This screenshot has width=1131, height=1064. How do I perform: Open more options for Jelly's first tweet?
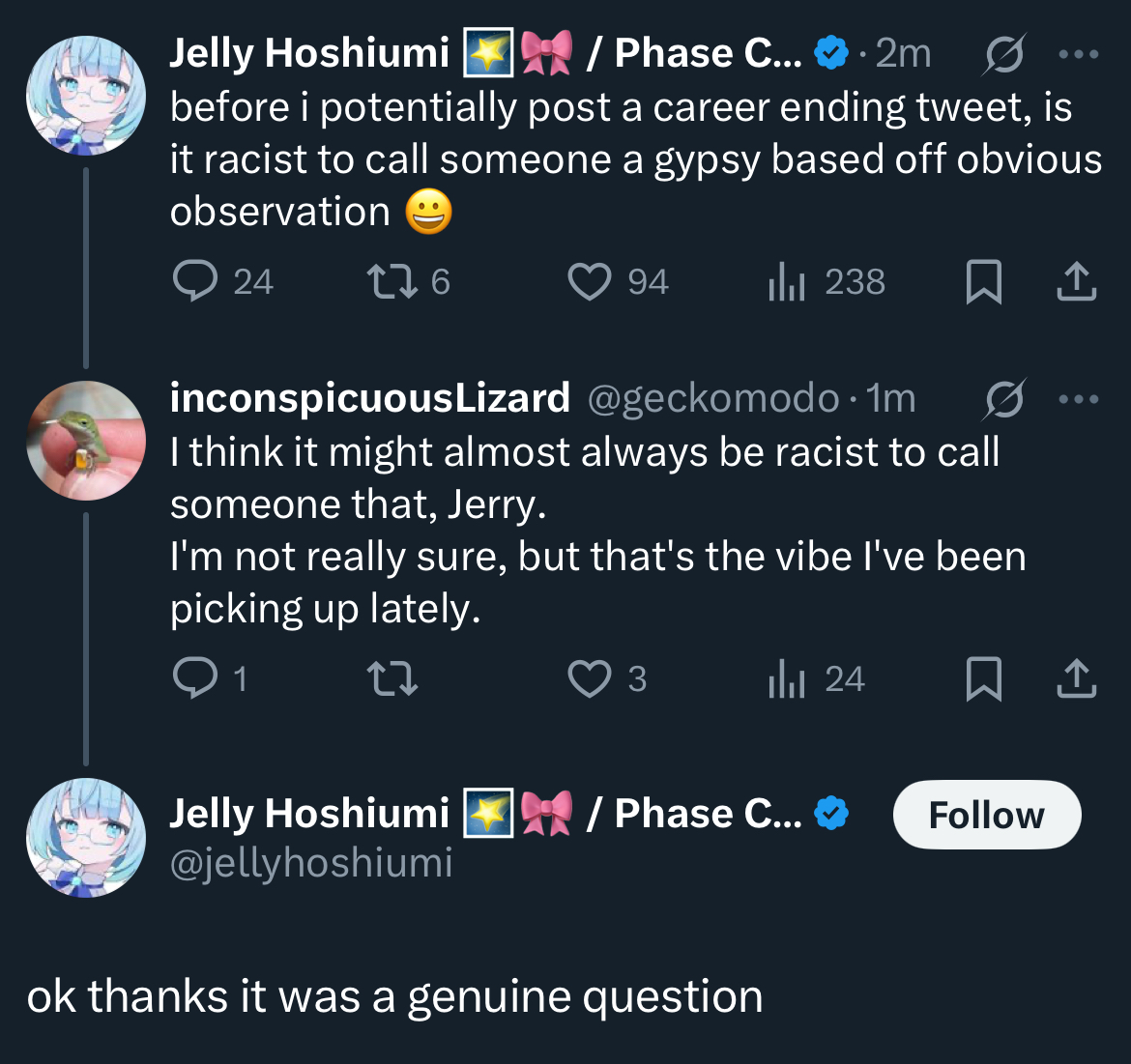(x=1079, y=55)
